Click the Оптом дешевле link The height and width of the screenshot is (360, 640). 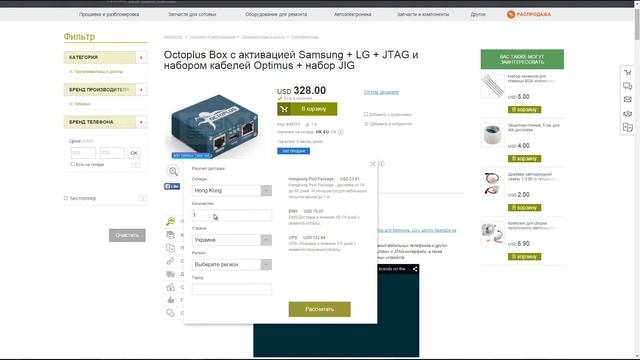[381, 92]
